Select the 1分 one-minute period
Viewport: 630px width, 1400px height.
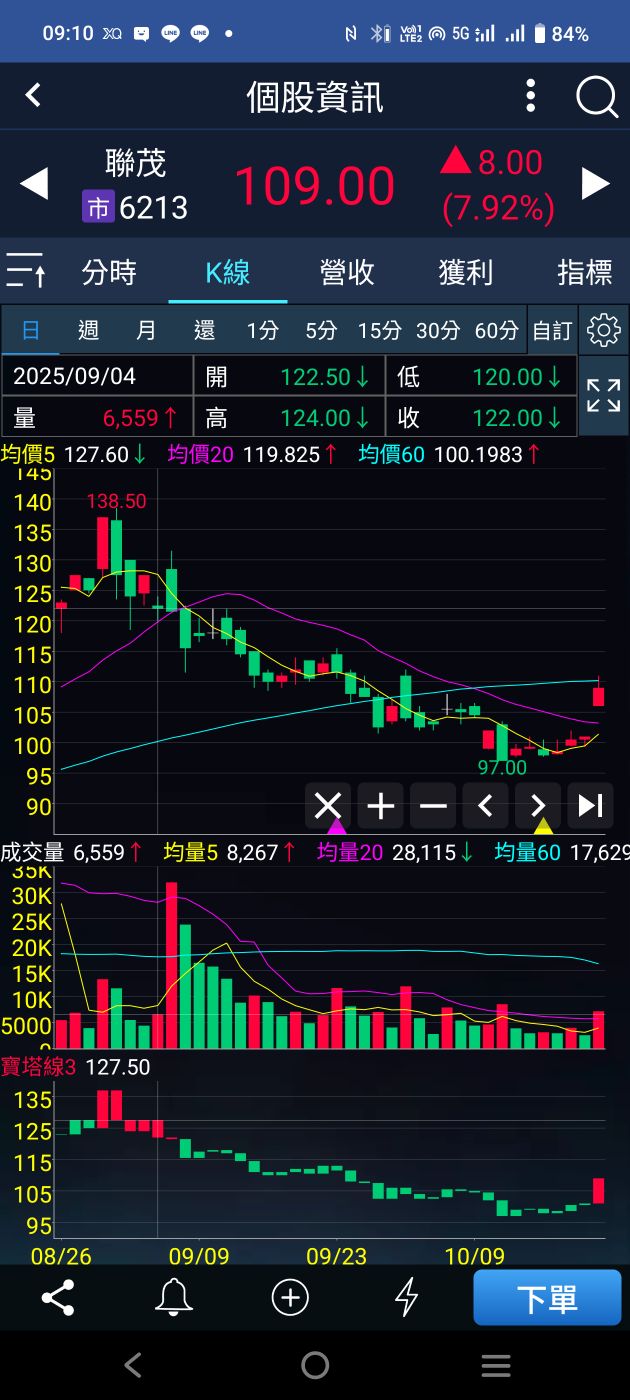pyautogui.click(x=263, y=330)
